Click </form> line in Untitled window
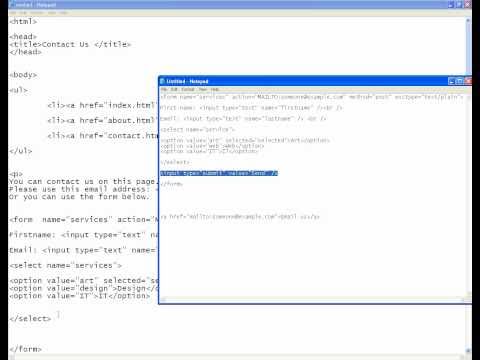This screenshot has width=480, height=360. tap(171, 184)
